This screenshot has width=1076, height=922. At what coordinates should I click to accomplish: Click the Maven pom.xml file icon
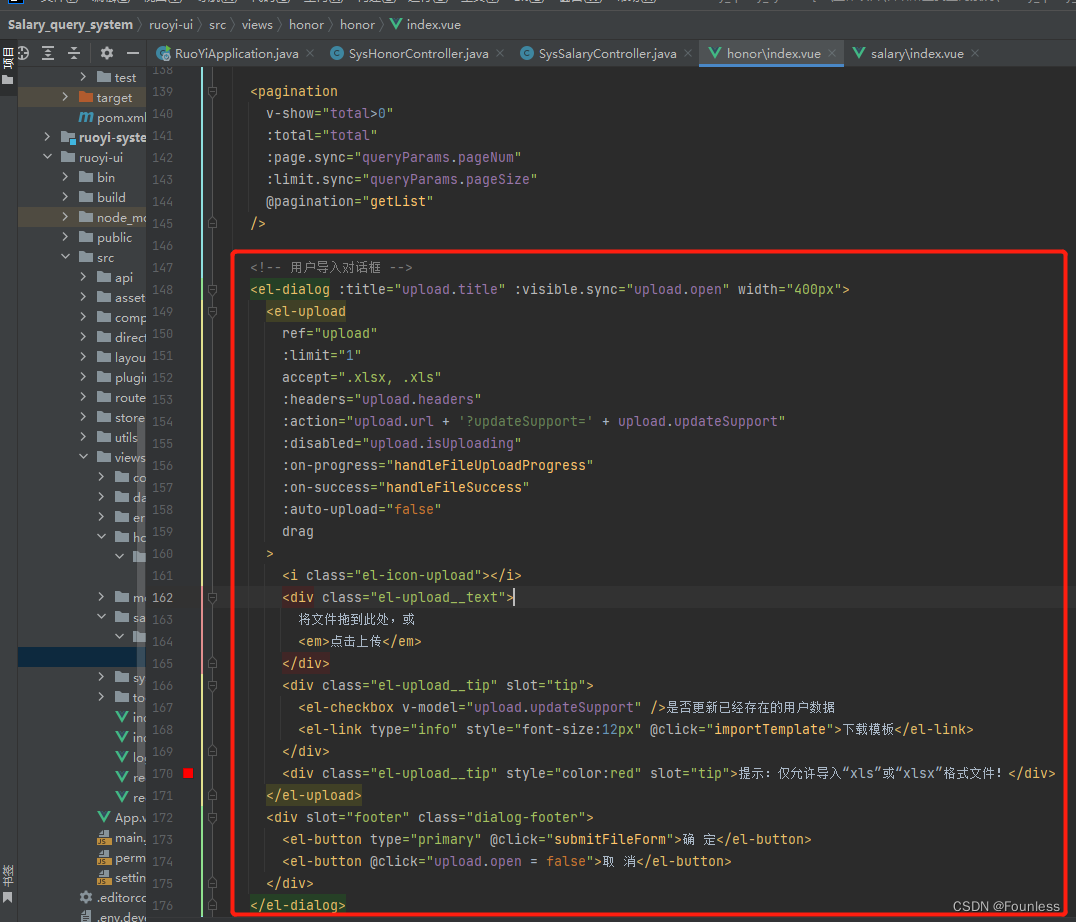(86, 117)
